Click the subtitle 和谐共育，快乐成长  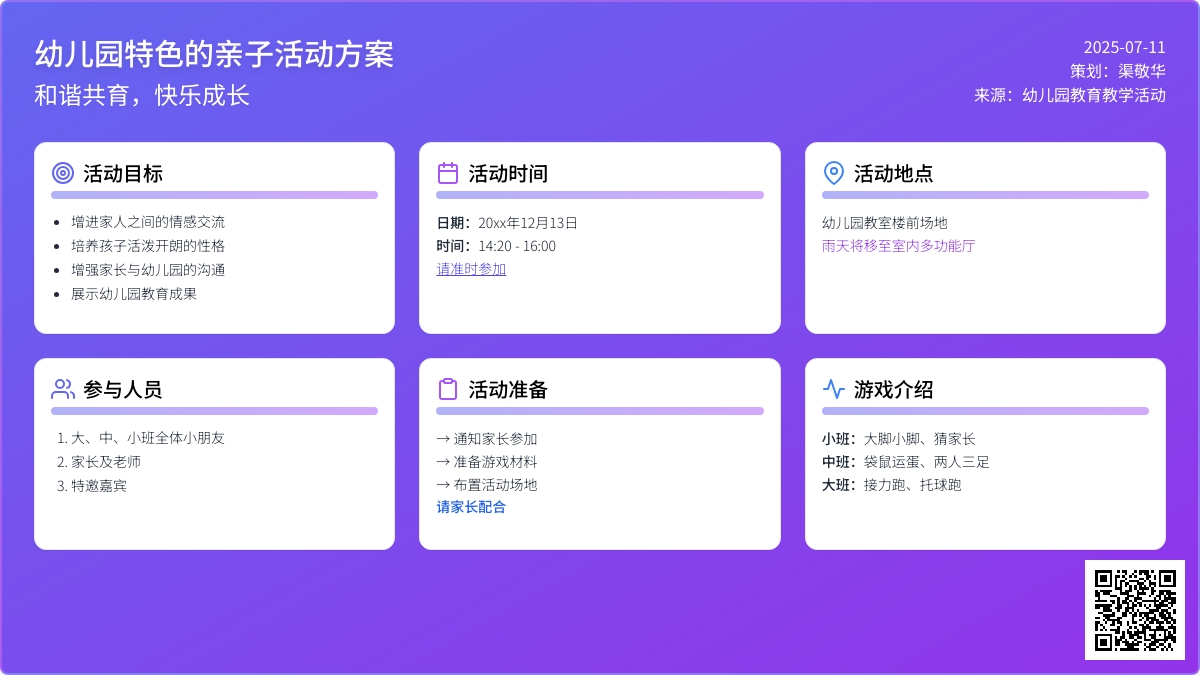(x=142, y=95)
